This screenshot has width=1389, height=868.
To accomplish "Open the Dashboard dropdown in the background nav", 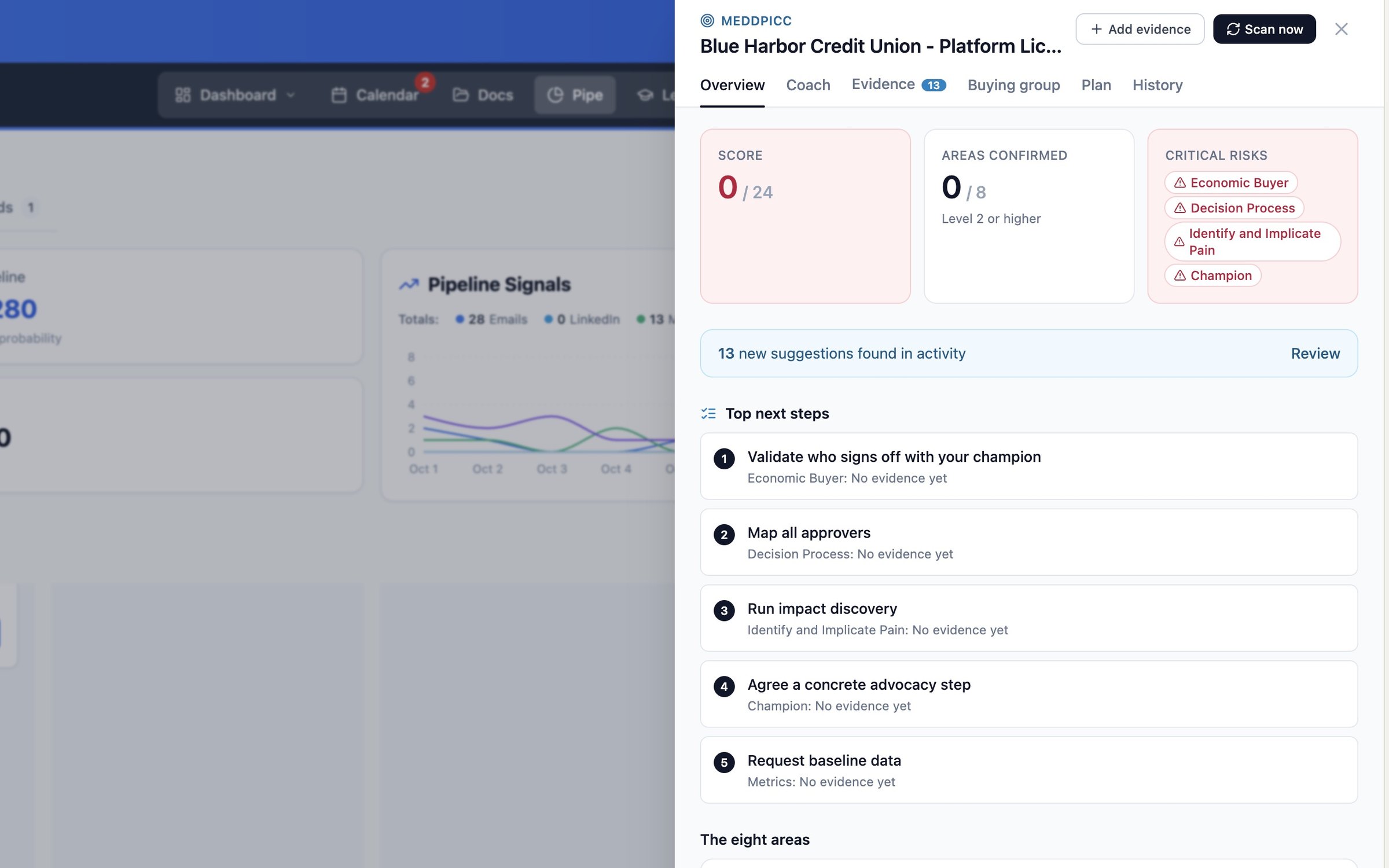I will (235, 95).
